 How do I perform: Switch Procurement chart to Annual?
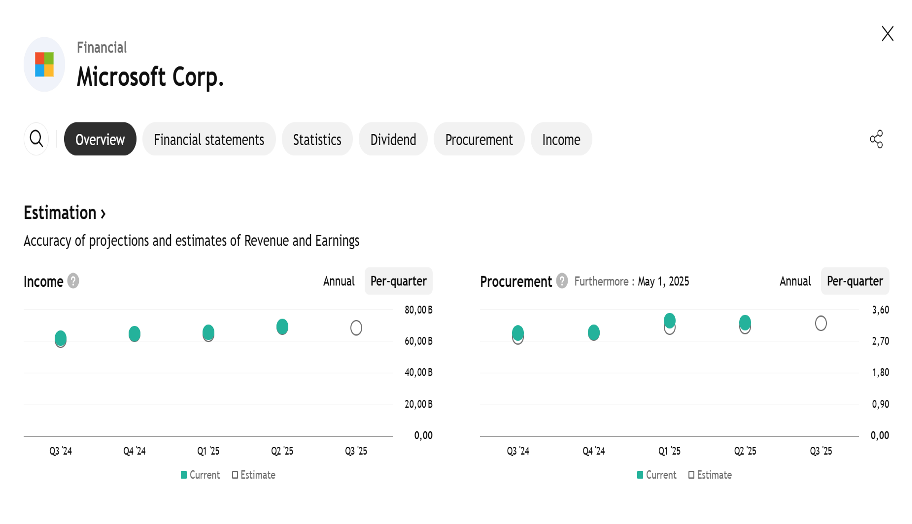pyautogui.click(x=795, y=281)
